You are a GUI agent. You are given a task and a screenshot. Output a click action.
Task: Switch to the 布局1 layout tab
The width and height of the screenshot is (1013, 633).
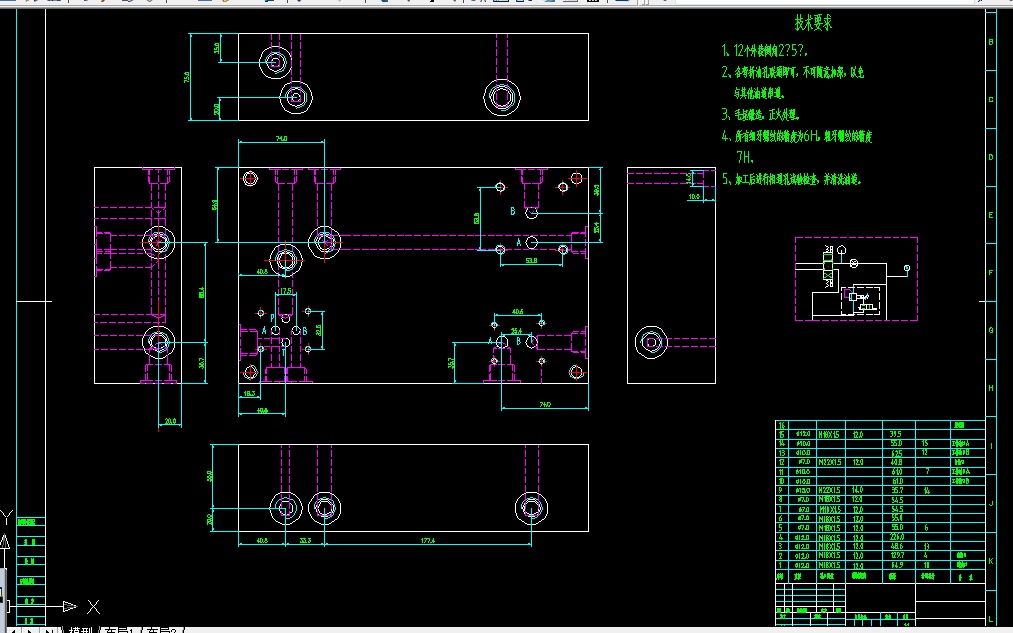point(119,630)
